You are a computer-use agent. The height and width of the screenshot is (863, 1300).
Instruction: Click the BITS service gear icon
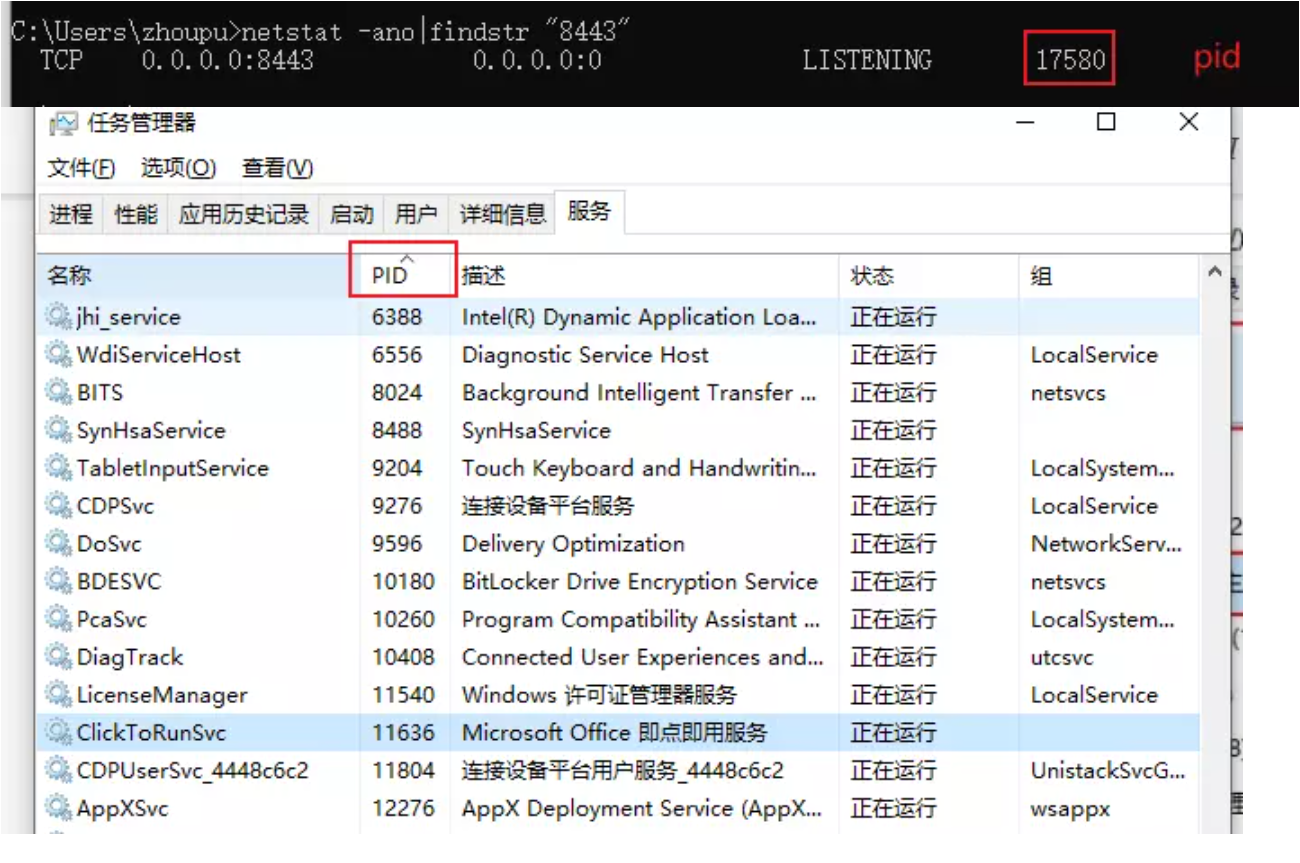point(59,393)
